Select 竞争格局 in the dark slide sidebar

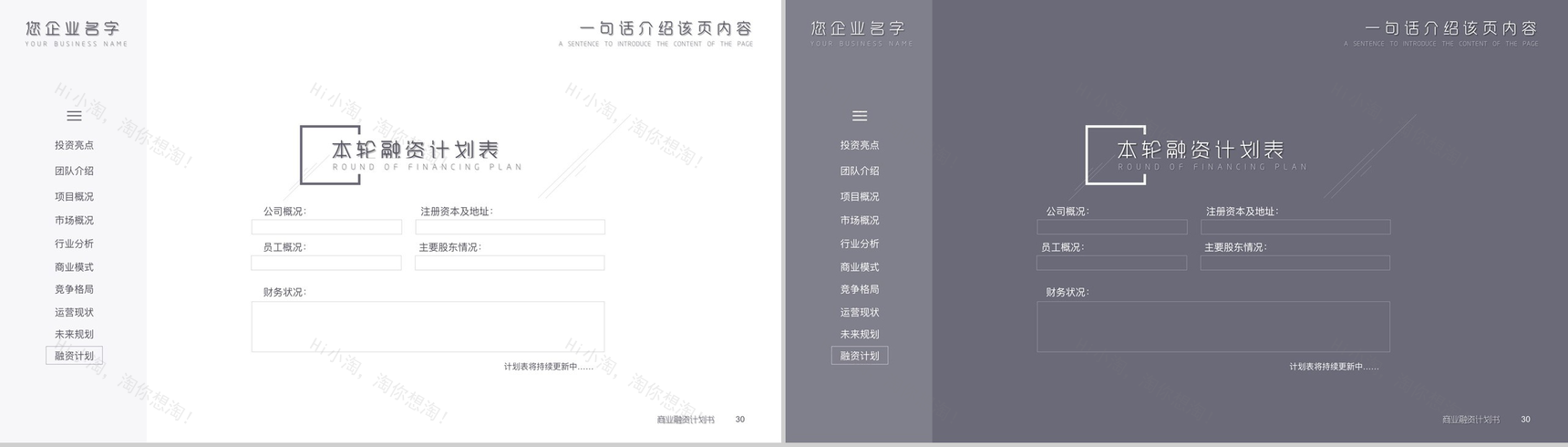click(860, 289)
